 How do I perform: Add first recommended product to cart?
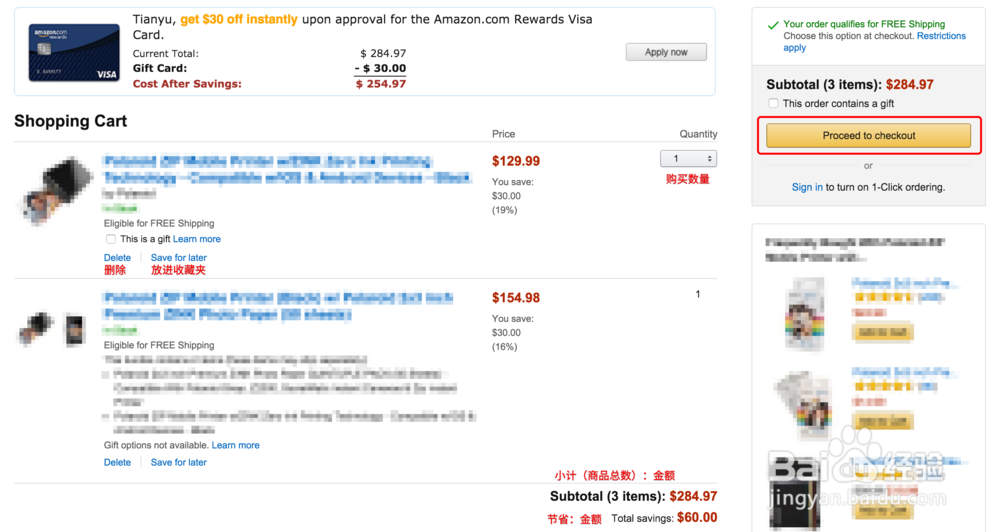(x=883, y=331)
